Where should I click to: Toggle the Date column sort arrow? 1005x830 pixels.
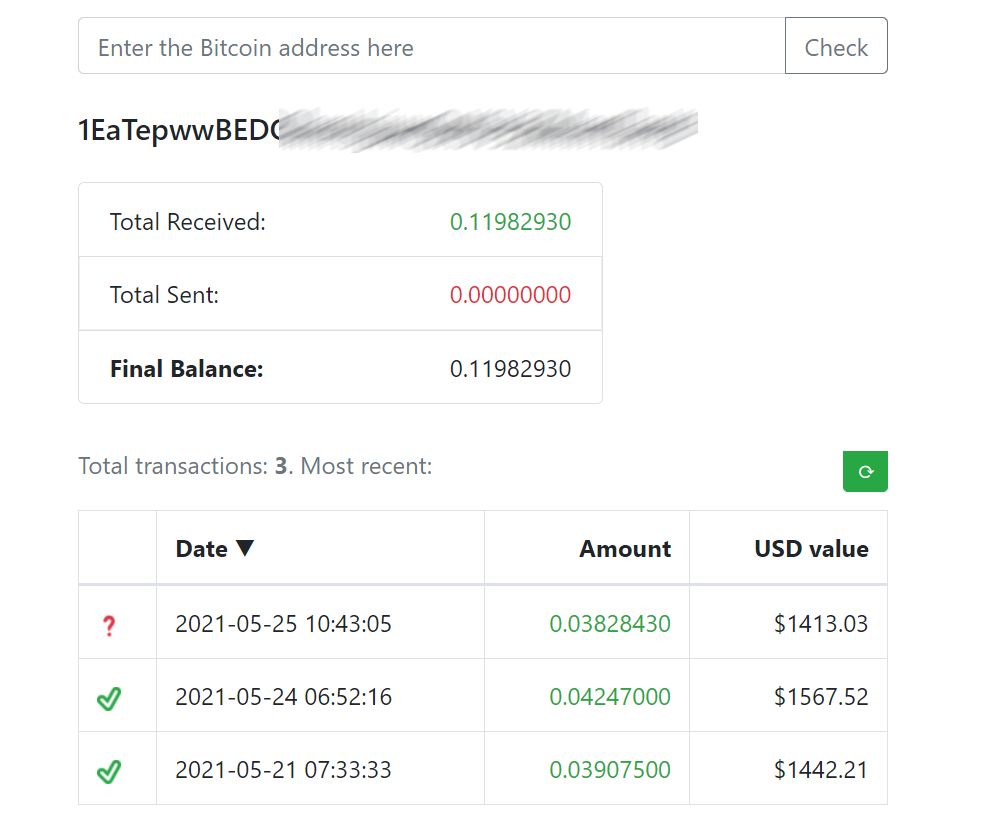tap(245, 548)
